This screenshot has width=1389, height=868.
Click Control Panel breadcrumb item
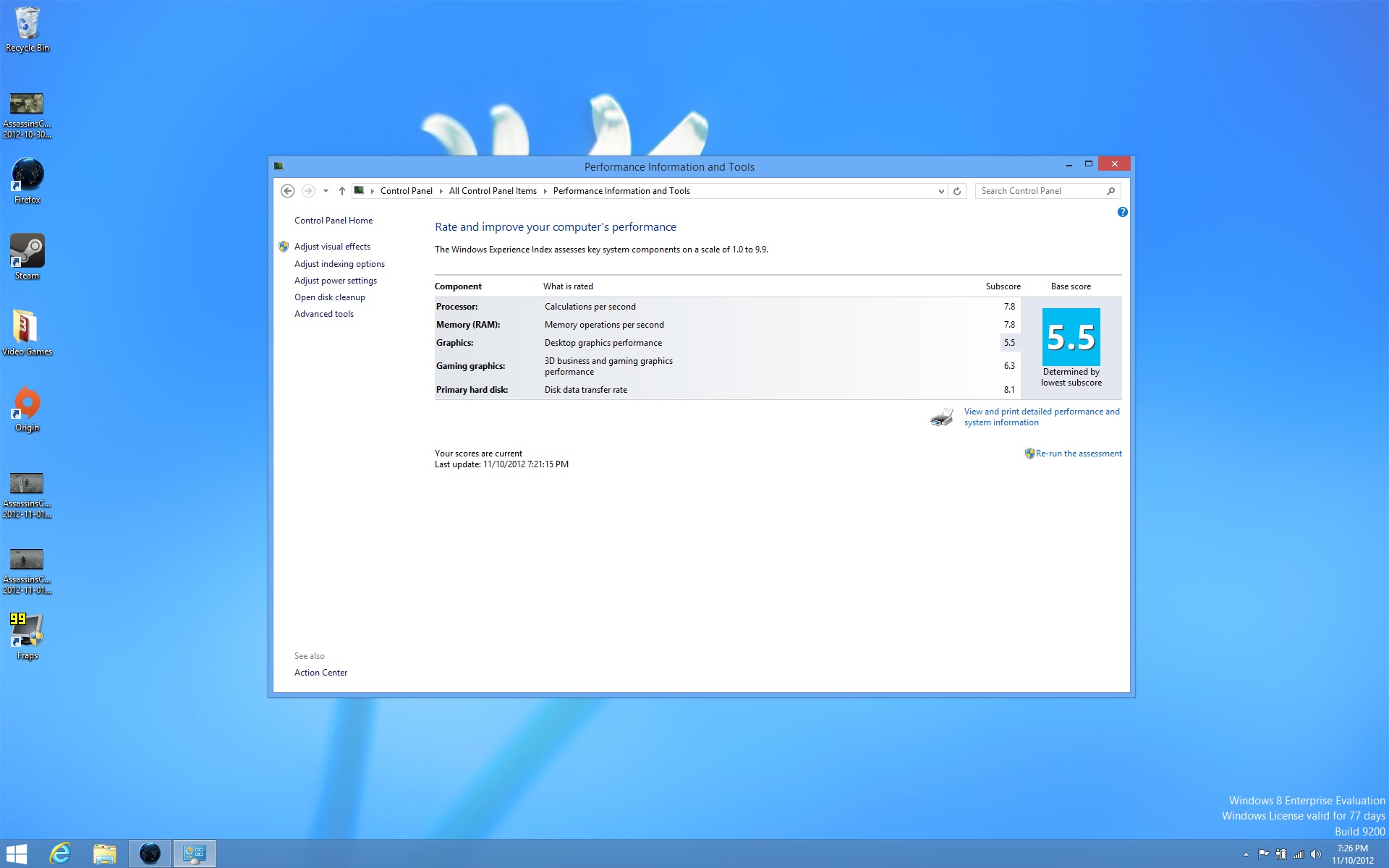pos(406,191)
